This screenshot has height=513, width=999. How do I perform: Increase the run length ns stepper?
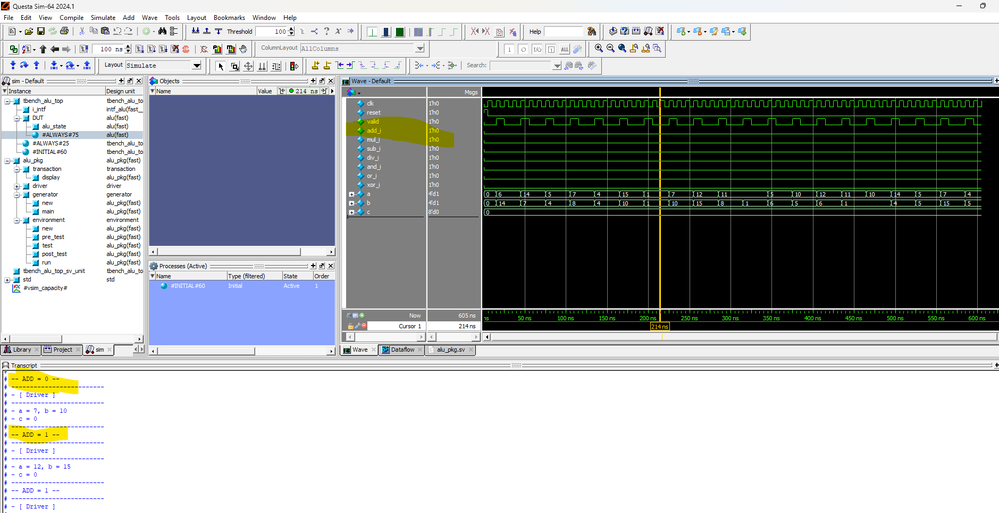129,46
